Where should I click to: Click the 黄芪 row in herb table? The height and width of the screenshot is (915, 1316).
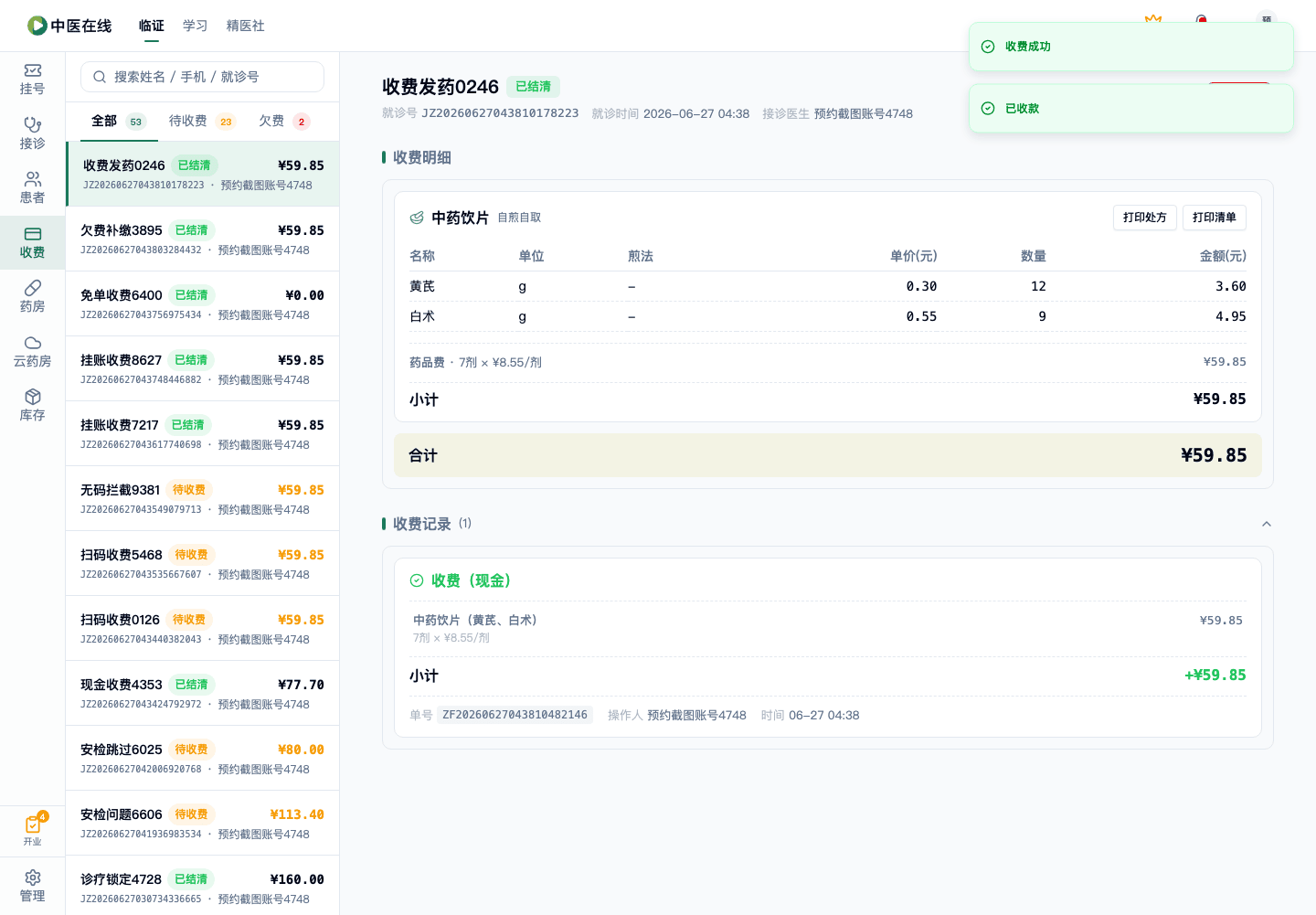point(828,286)
